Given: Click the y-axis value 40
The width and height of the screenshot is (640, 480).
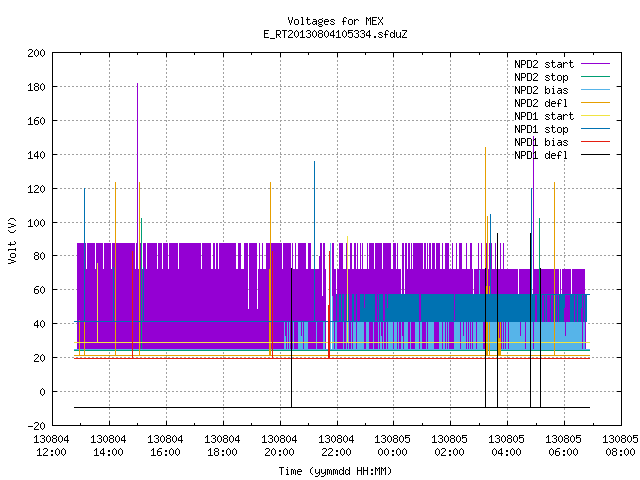Looking at the screenshot, I should coord(39,324).
